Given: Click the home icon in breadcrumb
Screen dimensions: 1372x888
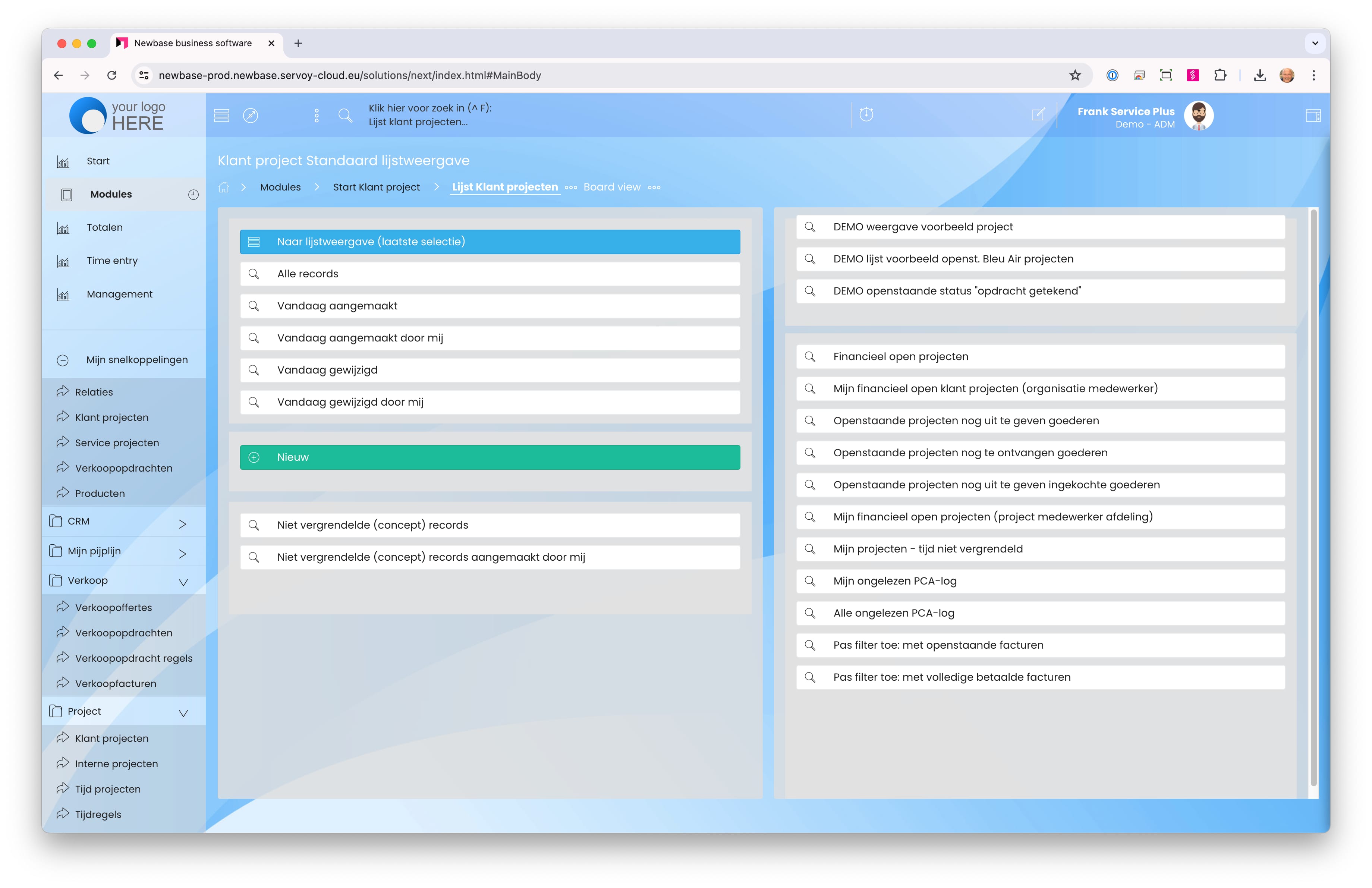Looking at the screenshot, I should point(224,187).
